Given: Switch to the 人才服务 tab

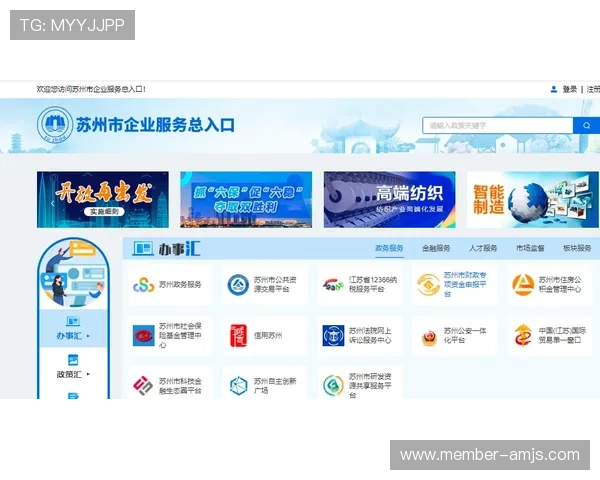Looking at the screenshot, I should point(483,248).
